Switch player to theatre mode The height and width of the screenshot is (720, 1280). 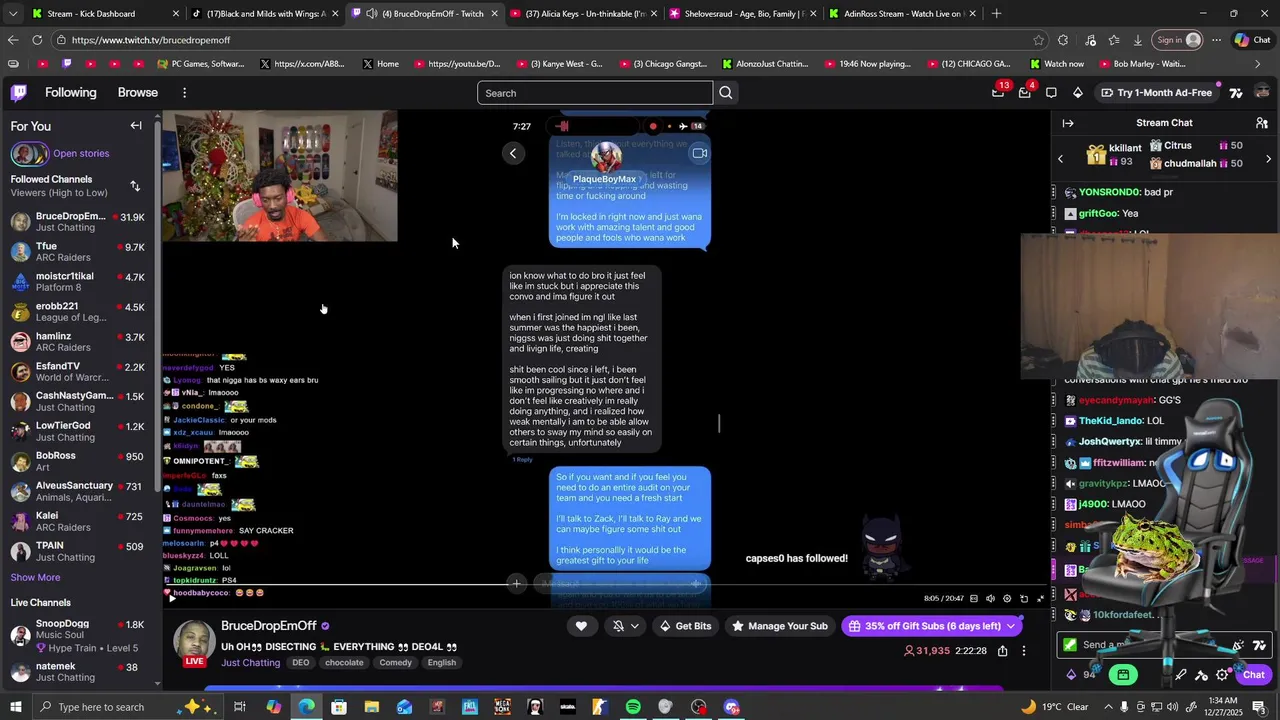click(x=1023, y=598)
